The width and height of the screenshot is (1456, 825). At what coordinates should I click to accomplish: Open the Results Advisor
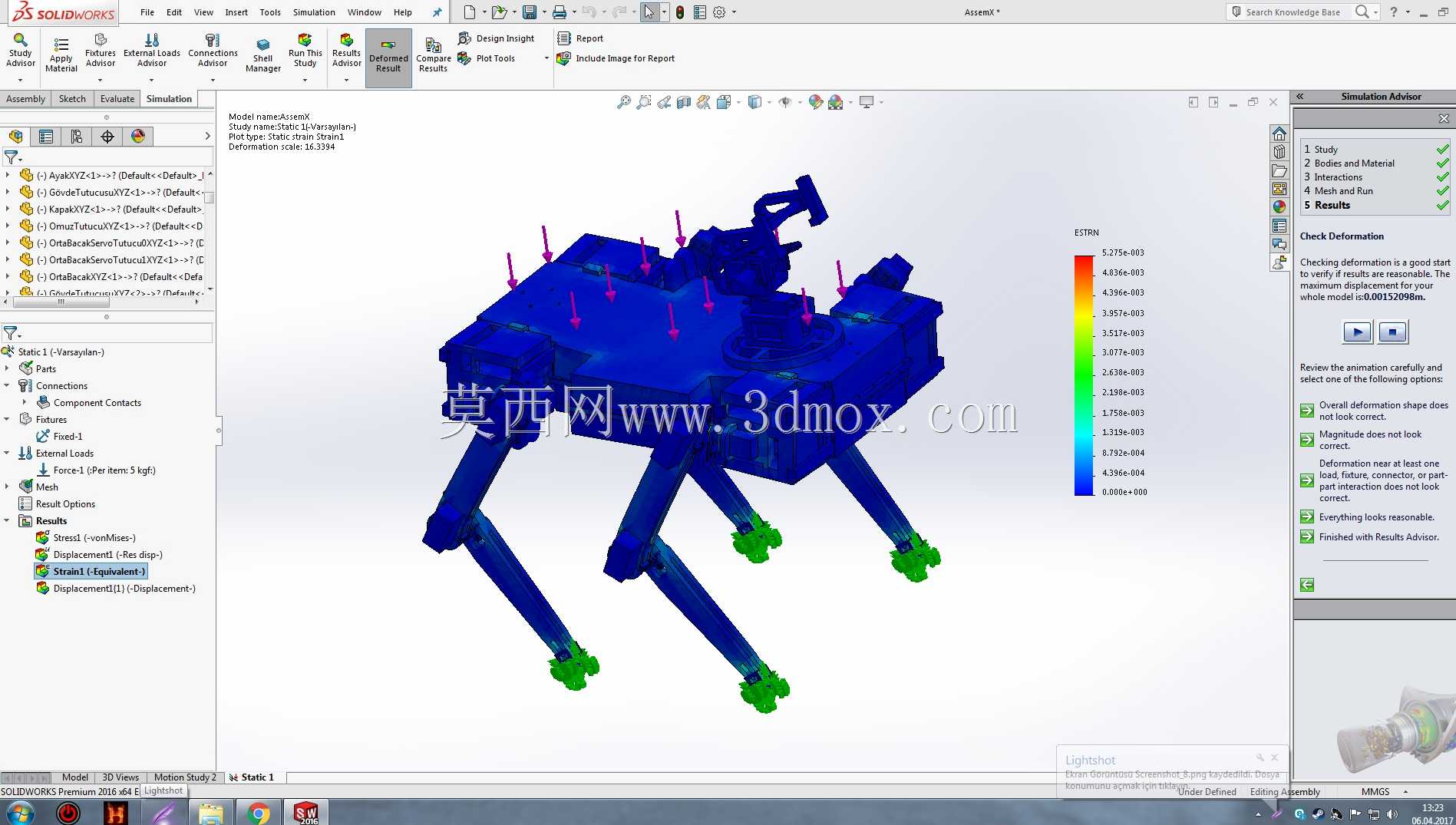tap(347, 51)
